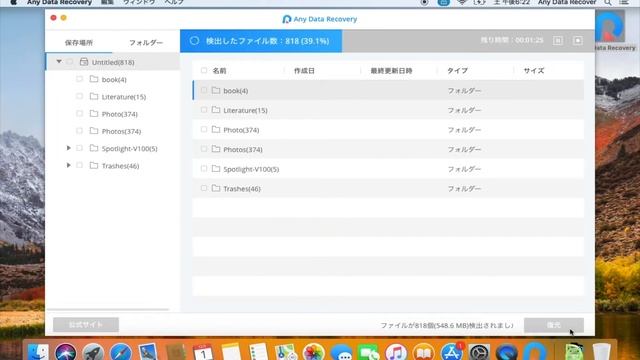Screen dimensions: 640x360
Task: Sort by the 作成日 column header
Action: 304,71
